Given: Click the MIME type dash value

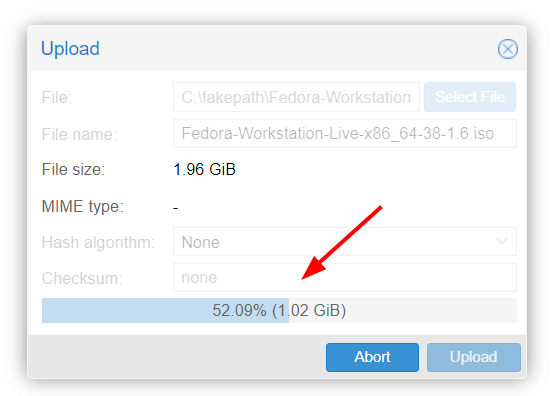Looking at the screenshot, I should 176,208.
